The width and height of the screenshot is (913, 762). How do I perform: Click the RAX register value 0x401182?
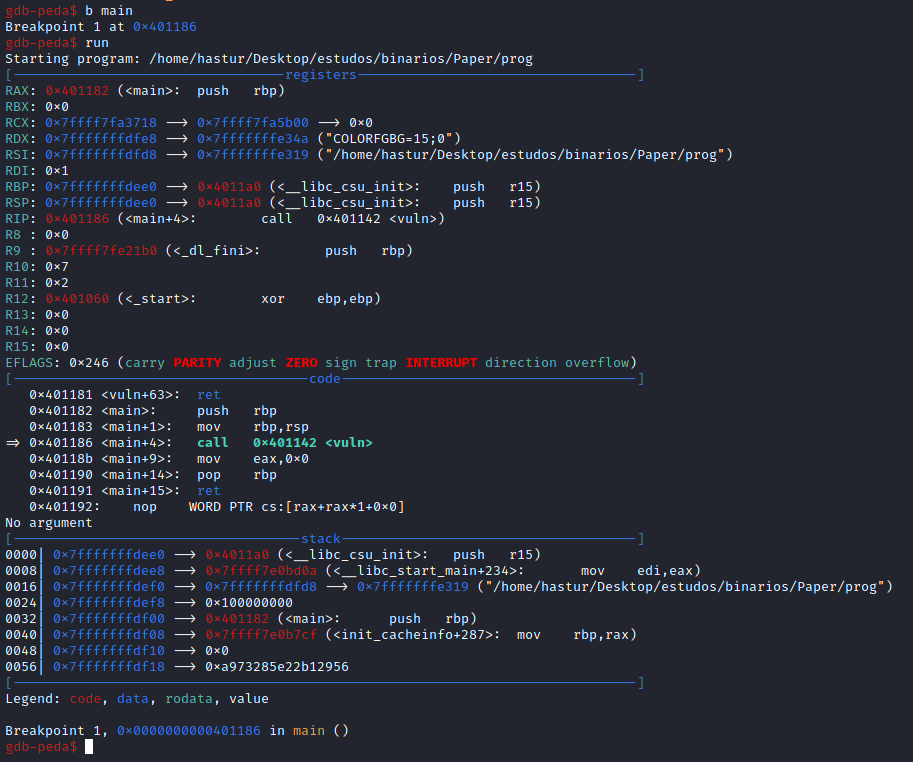(76, 91)
